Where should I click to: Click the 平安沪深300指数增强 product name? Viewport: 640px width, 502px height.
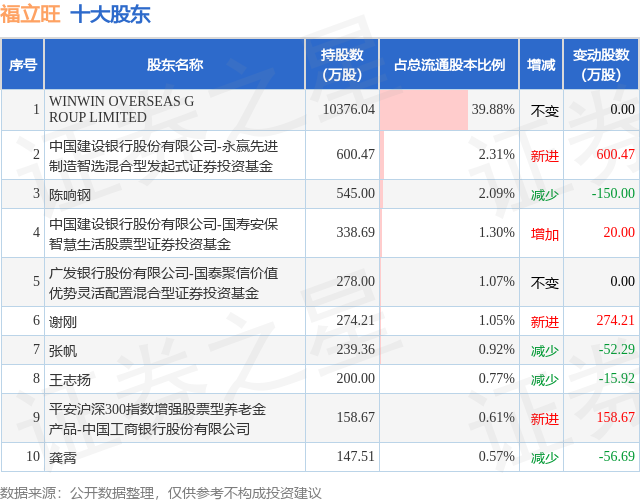tap(158, 419)
